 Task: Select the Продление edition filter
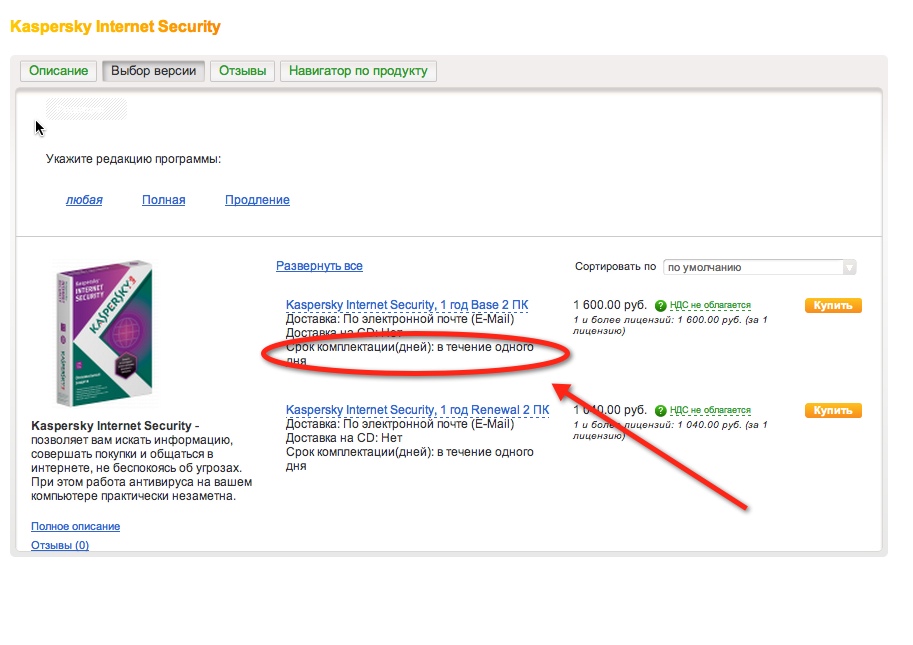tap(257, 200)
